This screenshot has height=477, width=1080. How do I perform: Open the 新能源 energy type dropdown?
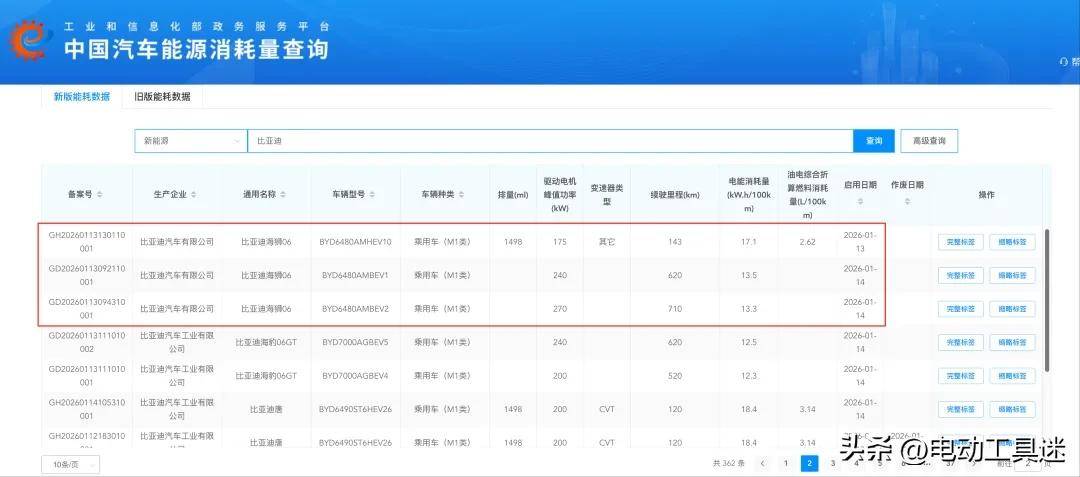point(190,141)
